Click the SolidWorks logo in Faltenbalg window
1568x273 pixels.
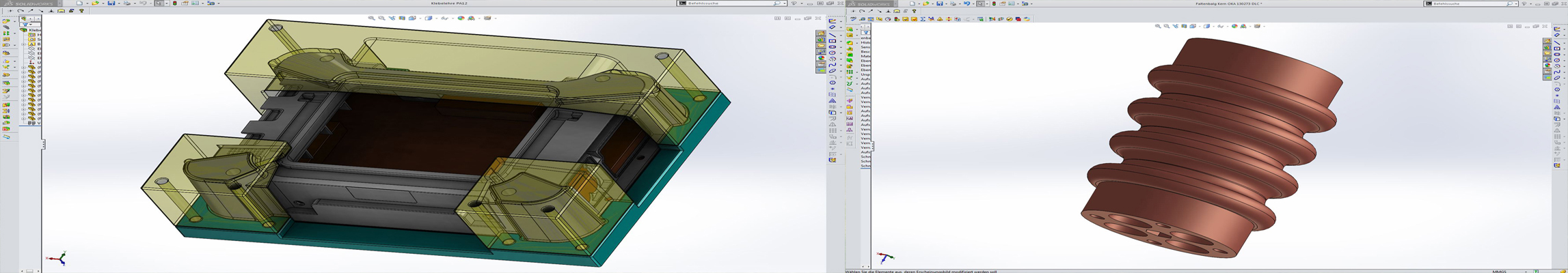pos(869,3)
